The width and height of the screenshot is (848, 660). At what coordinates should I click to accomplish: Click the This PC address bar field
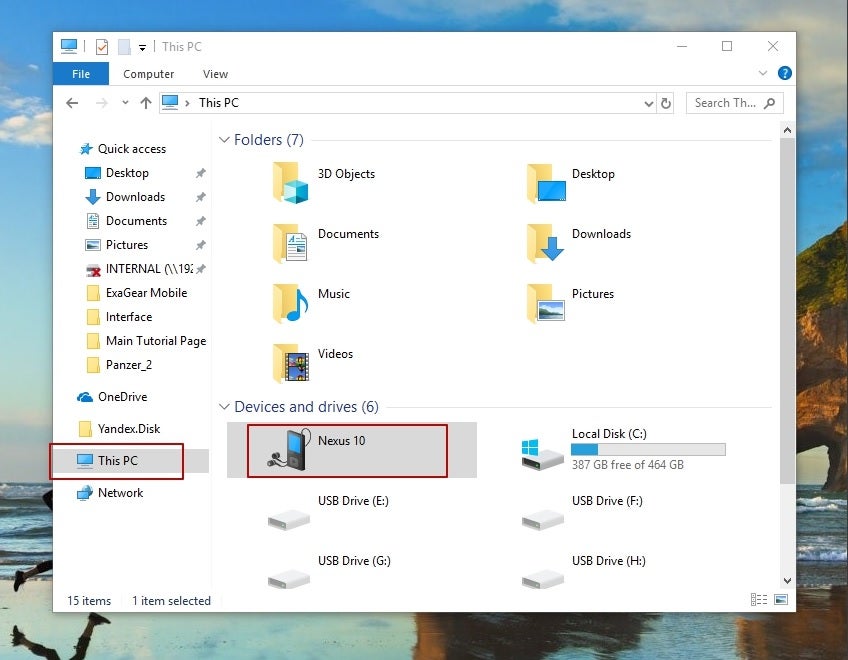pyautogui.click(x=408, y=103)
